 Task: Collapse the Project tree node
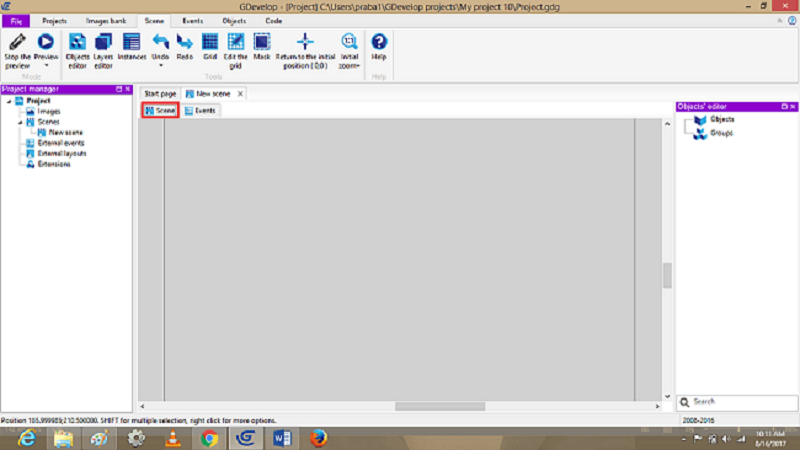(9, 101)
